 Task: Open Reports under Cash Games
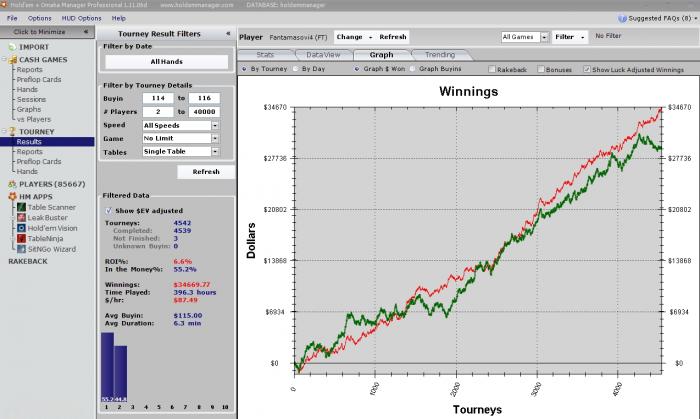click(29, 70)
